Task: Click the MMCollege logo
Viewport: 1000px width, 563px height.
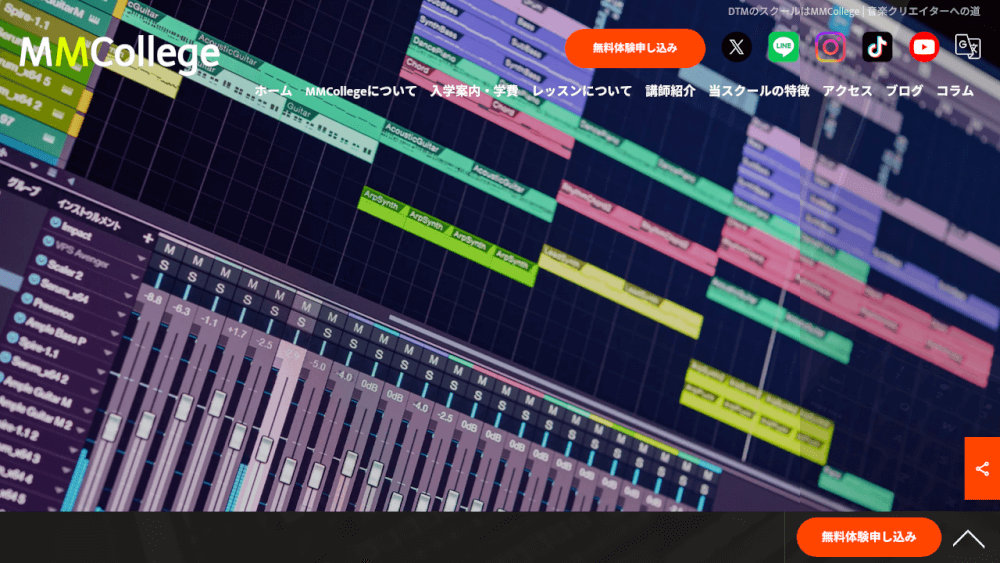Action: (119, 54)
